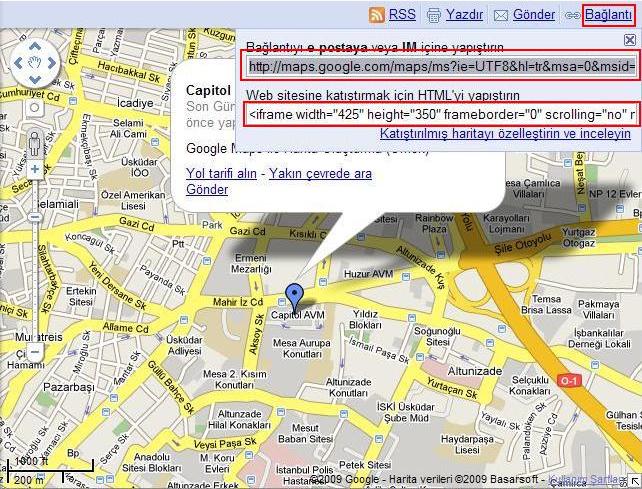This screenshot has width=642, height=489.
Task: Click the Şile Otoyolu road label
Action: coord(523,243)
